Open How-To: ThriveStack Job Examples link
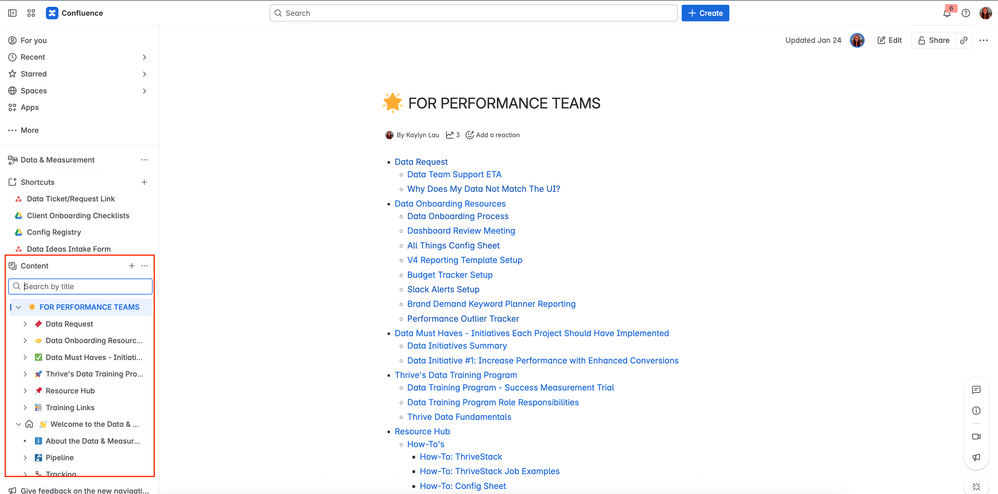Screen dimensions: 998x494 489,472
